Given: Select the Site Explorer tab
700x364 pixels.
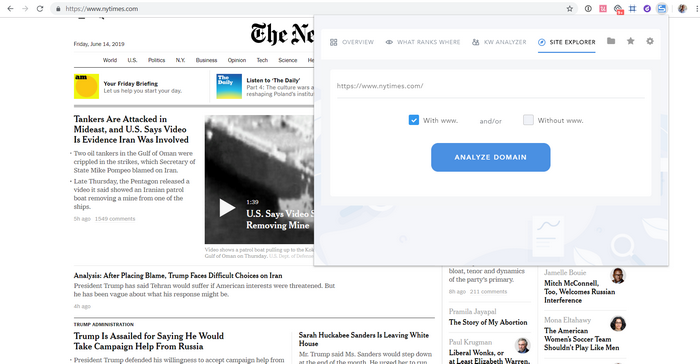Looking at the screenshot, I should click(567, 42).
